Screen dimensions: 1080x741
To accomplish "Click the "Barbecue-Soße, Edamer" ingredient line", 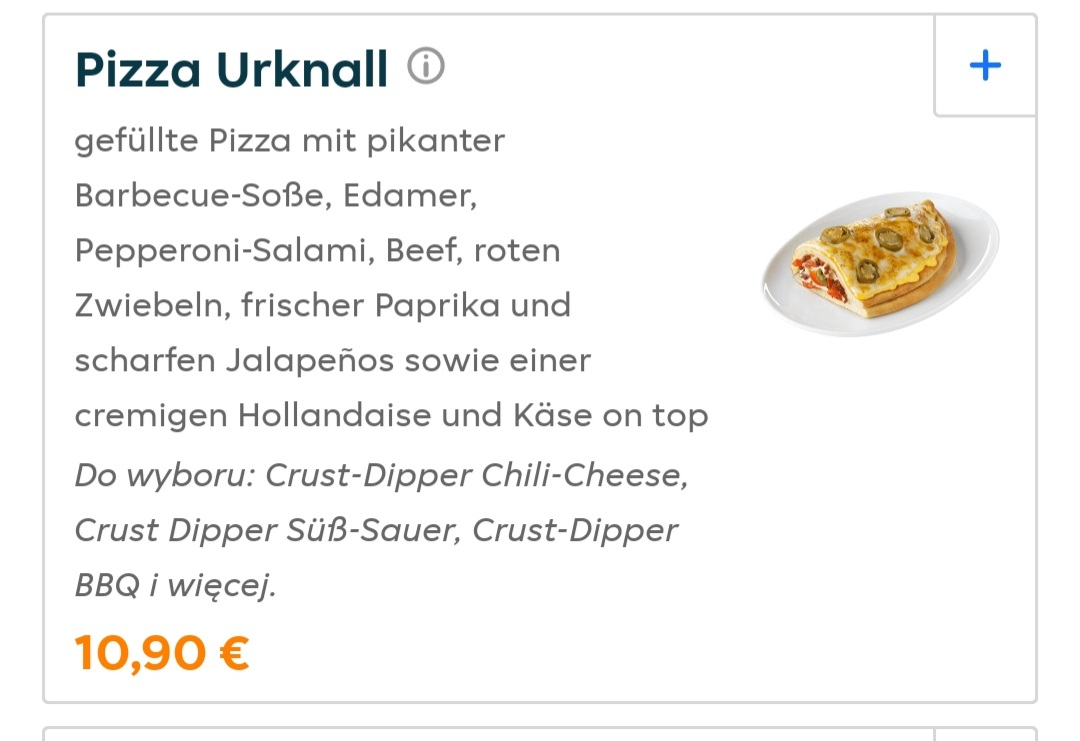I will click(x=275, y=195).
